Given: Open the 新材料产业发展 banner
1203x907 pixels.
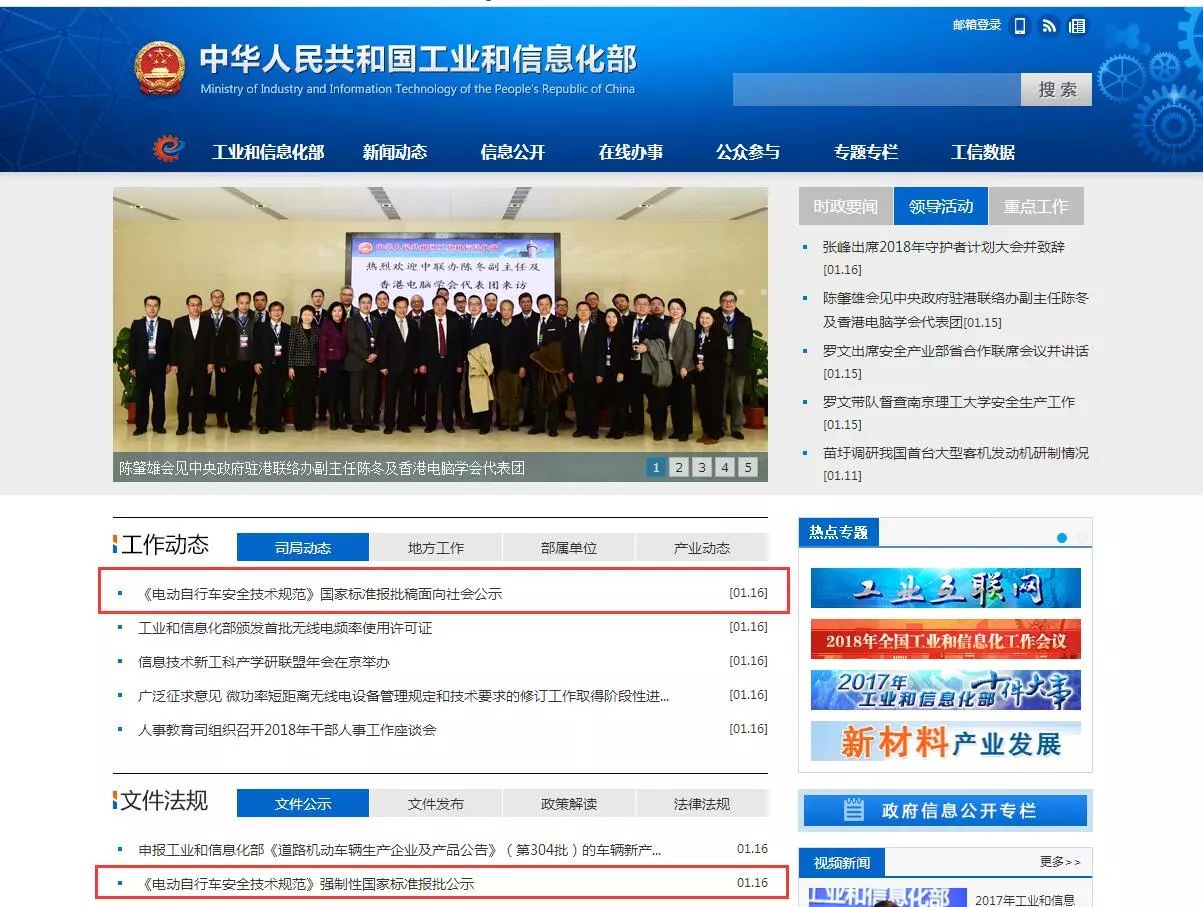Looking at the screenshot, I should point(945,741).
